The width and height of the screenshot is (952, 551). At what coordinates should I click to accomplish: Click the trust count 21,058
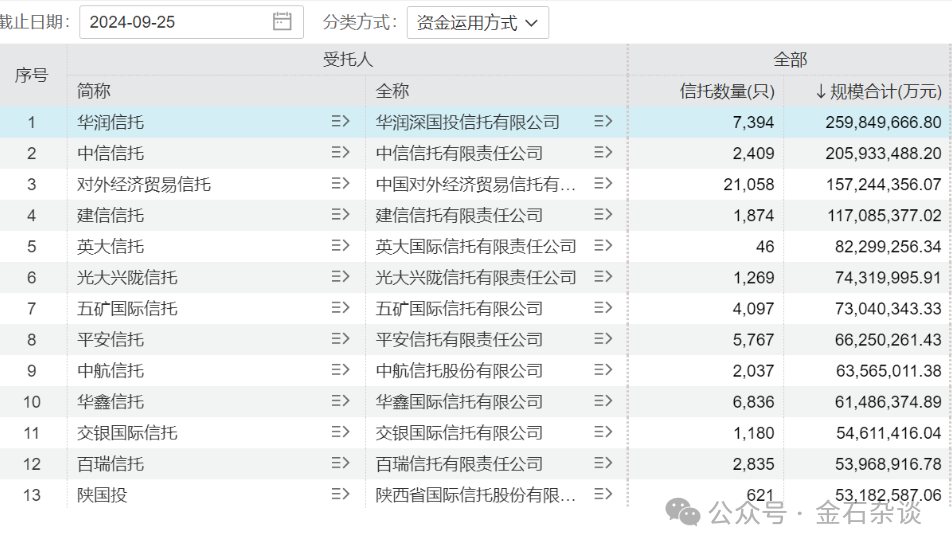pyautogui.click(x=749, y=184)
